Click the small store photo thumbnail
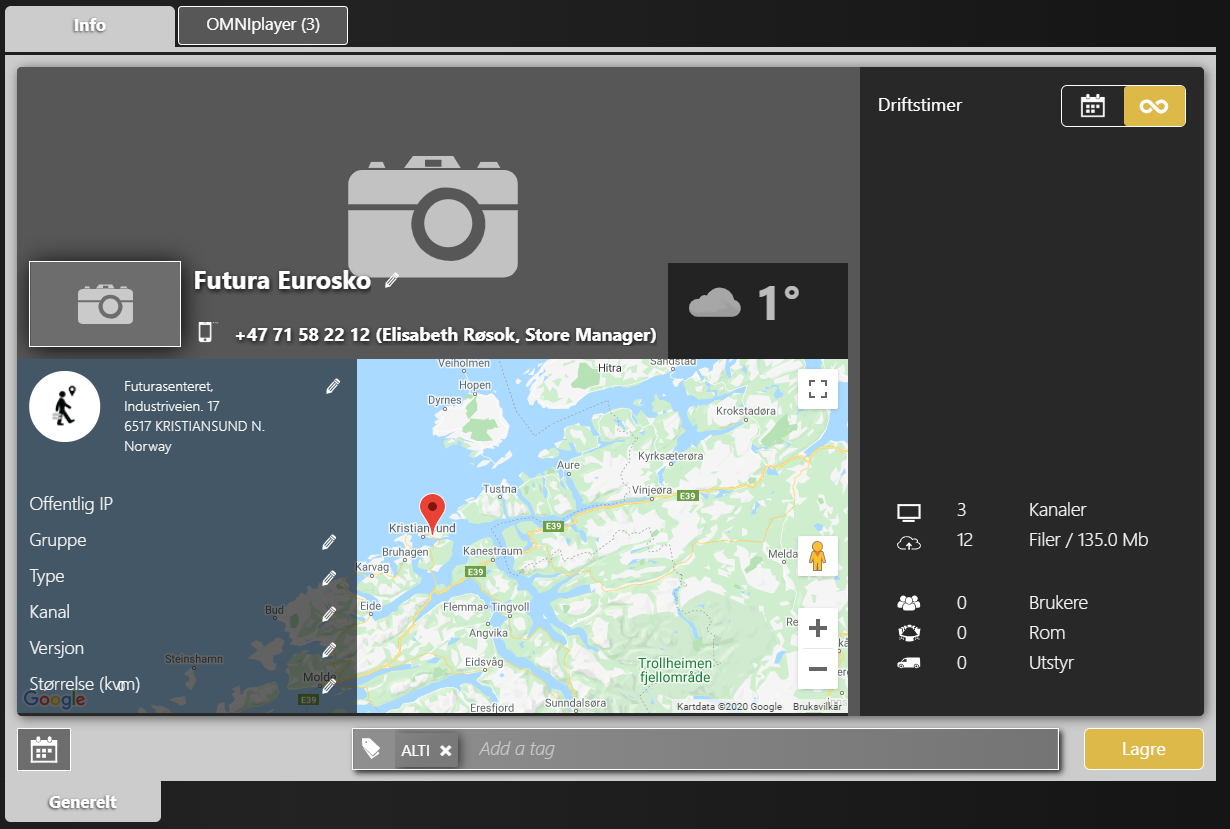This screenshot has height=829, width=1230. (x=105, y=304)
